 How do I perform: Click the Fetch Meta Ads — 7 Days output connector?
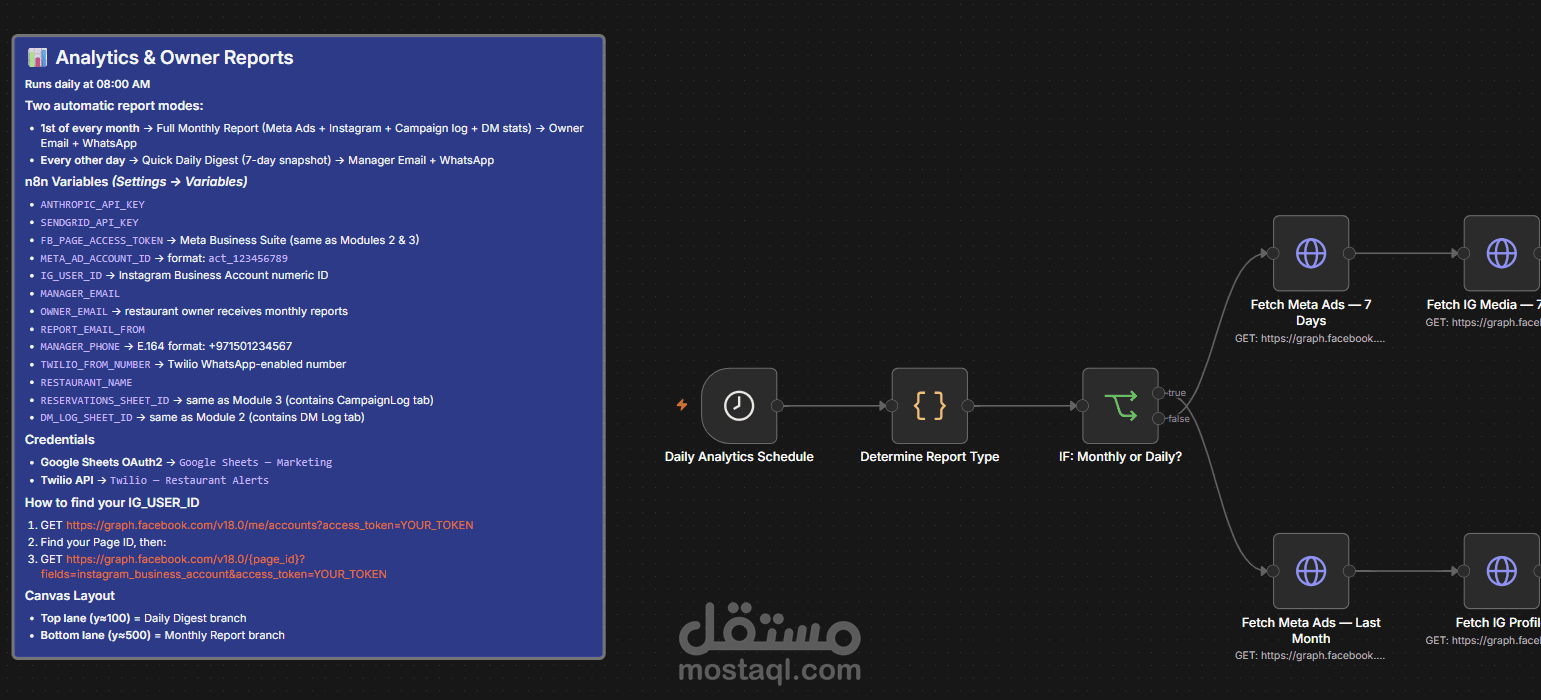coord(1349,253)
